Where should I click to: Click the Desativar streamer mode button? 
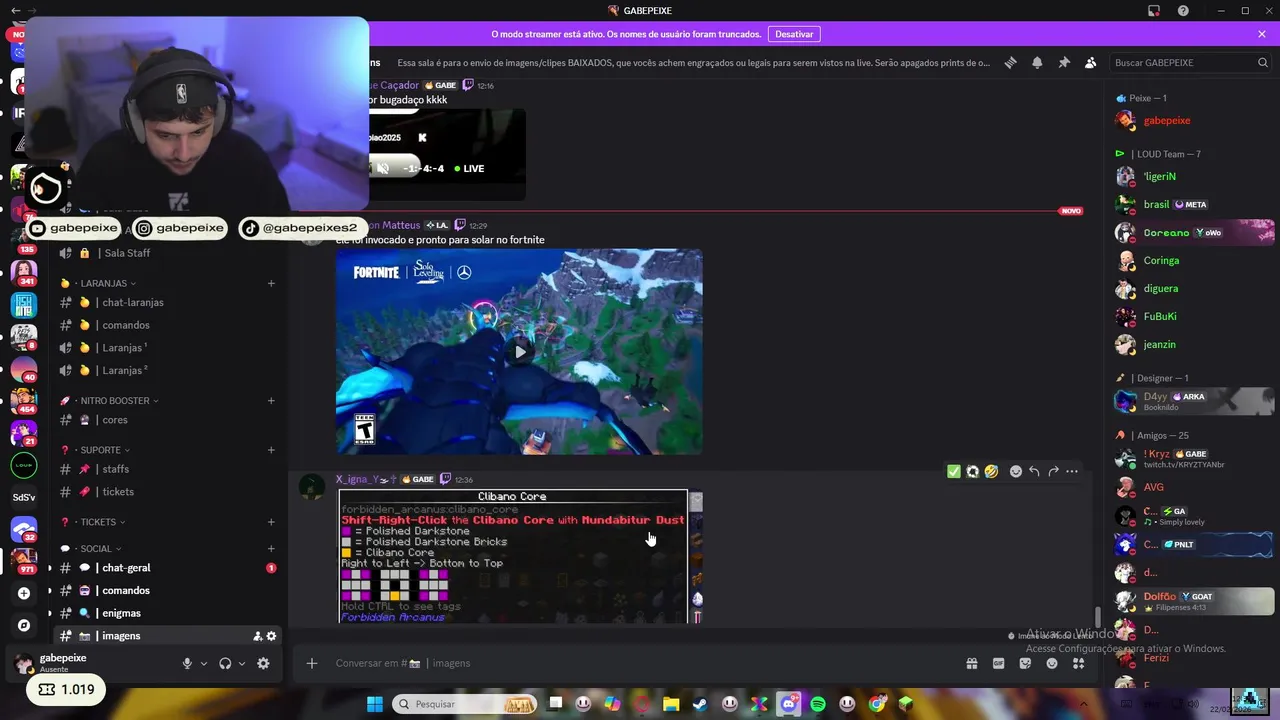click(x=794, y=34)
